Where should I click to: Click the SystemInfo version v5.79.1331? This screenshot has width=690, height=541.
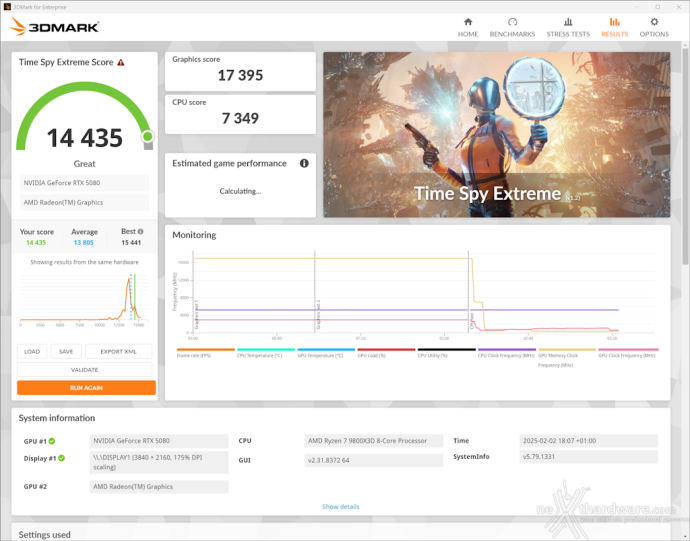(589, 456)
